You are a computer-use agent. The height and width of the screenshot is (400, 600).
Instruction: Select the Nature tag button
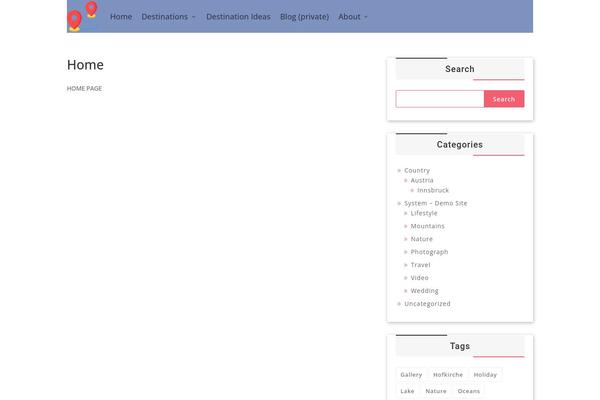coord(436,391)
